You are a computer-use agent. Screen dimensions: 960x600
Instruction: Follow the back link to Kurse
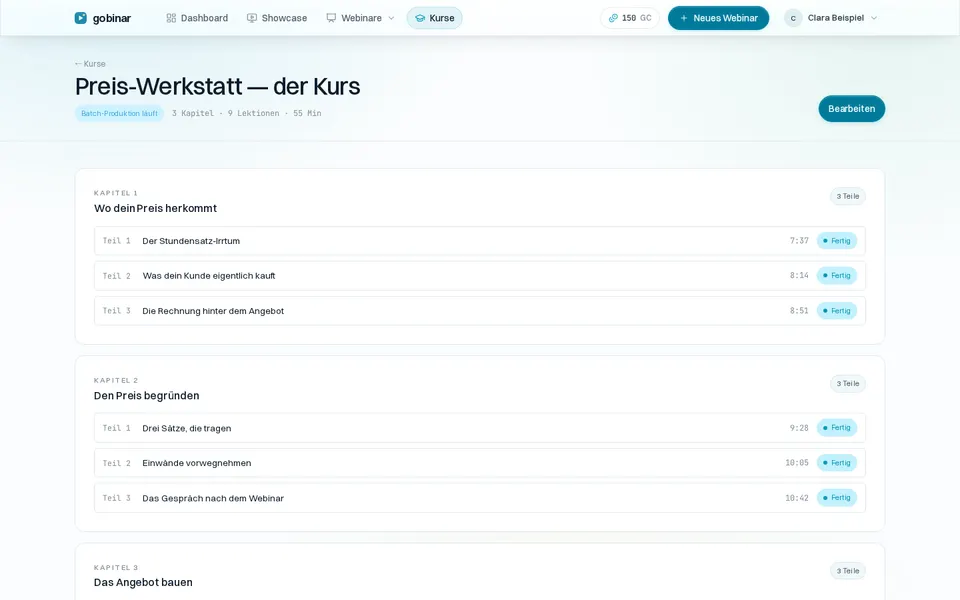click(90, 64)
